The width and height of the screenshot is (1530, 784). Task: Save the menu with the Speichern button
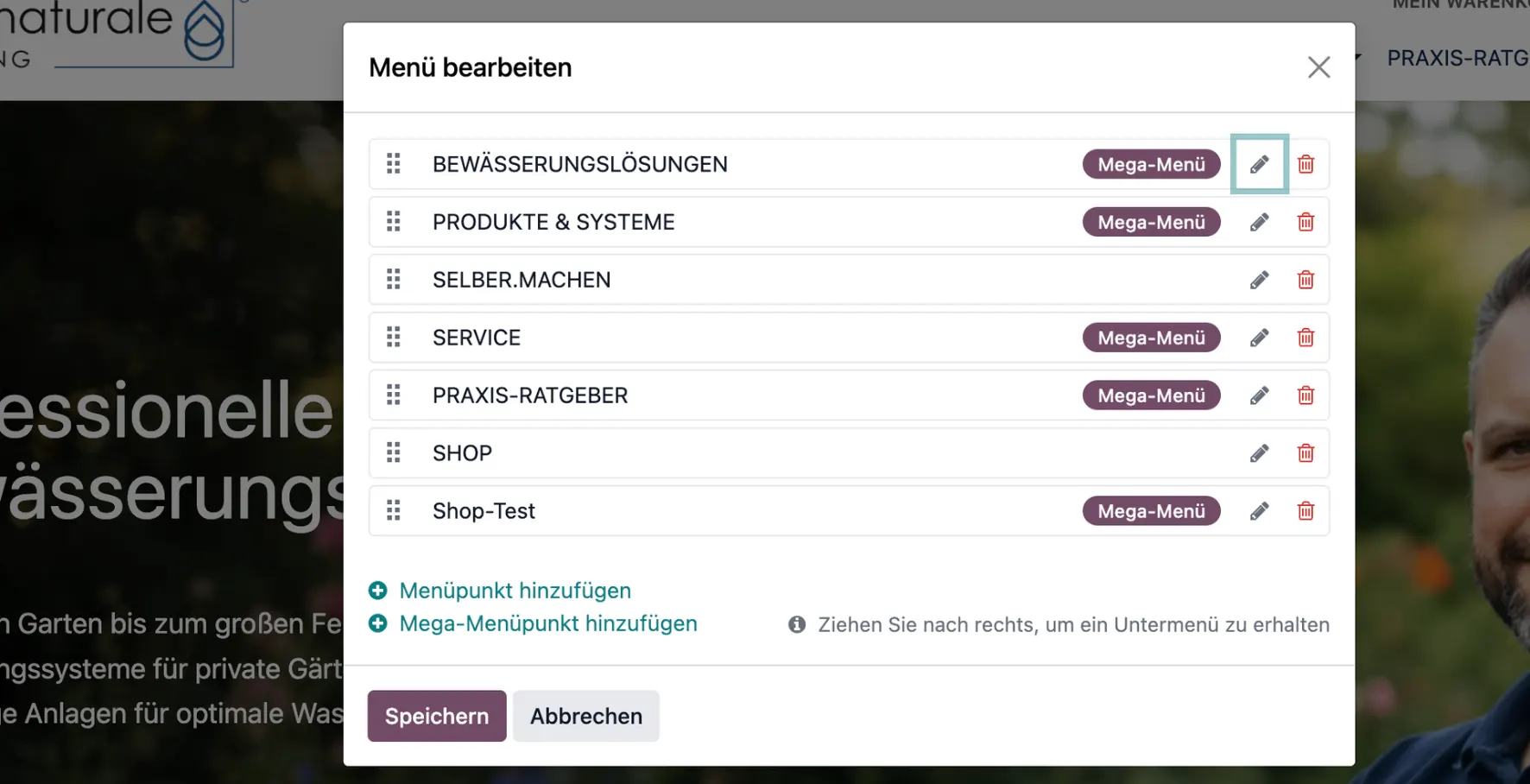tap(436, 716)
